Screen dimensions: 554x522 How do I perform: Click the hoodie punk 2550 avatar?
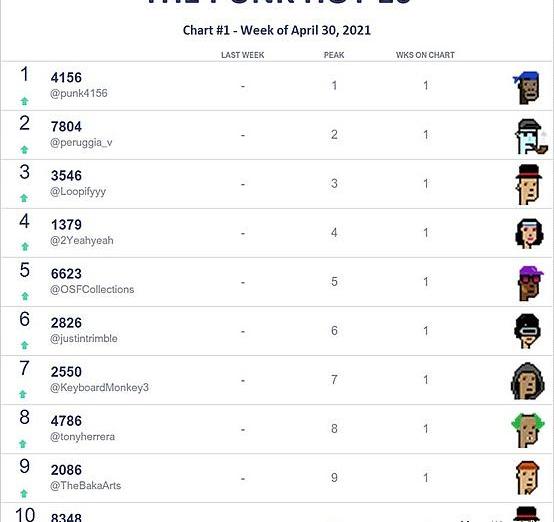[528, 381]
